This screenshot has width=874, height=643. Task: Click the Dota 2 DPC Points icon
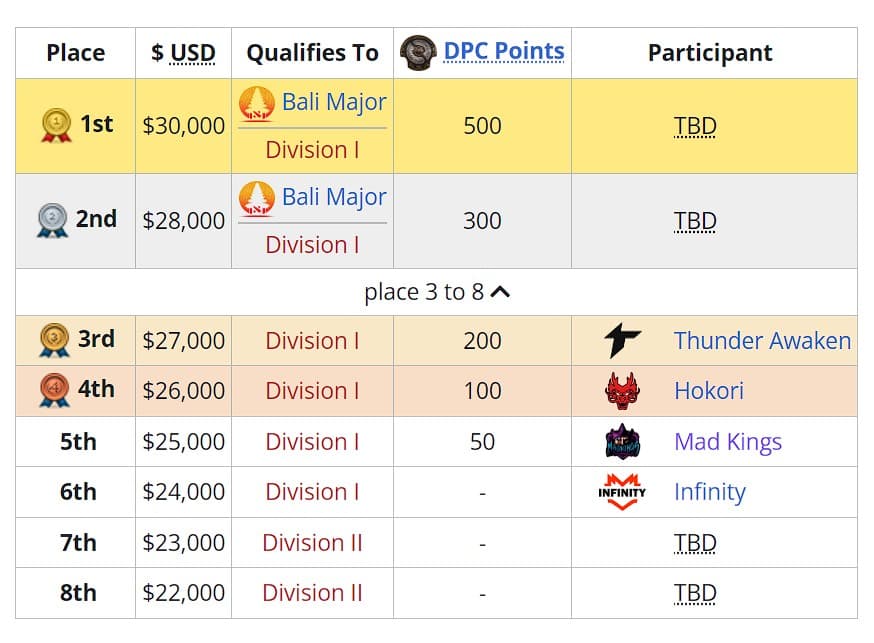click(x=418, y=53)
